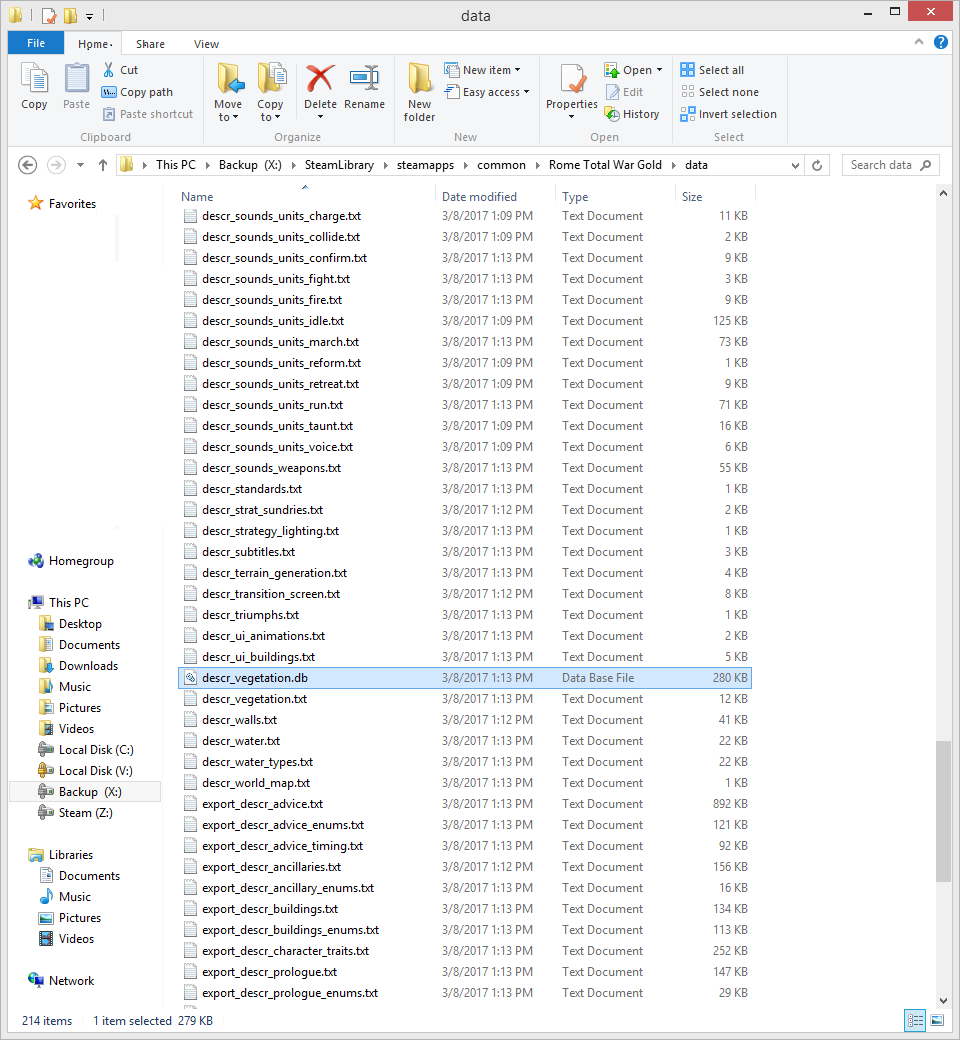Click the Edit button in Open group
960x1040 pixels.
point(624,92)
